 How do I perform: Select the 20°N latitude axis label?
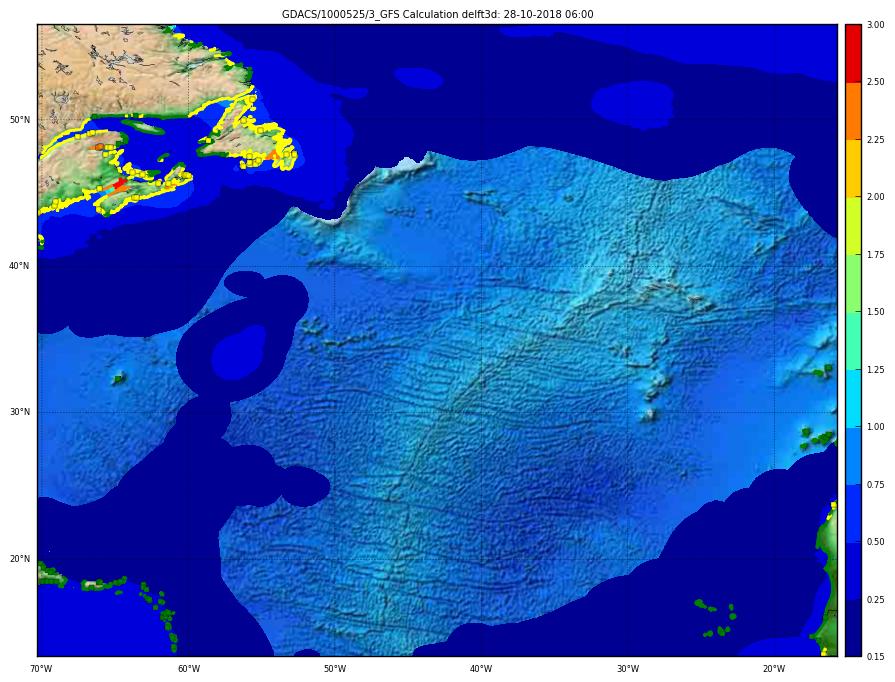coord(20,559)
